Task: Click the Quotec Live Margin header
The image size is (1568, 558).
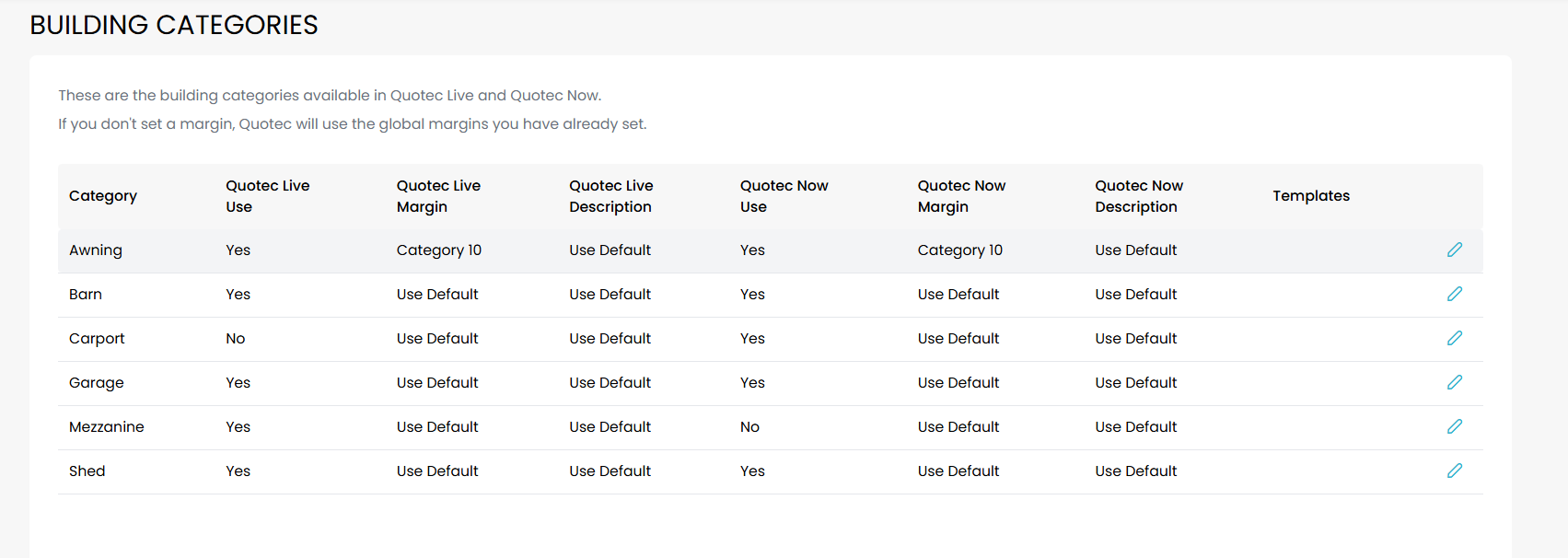Action: coord(438,196)
